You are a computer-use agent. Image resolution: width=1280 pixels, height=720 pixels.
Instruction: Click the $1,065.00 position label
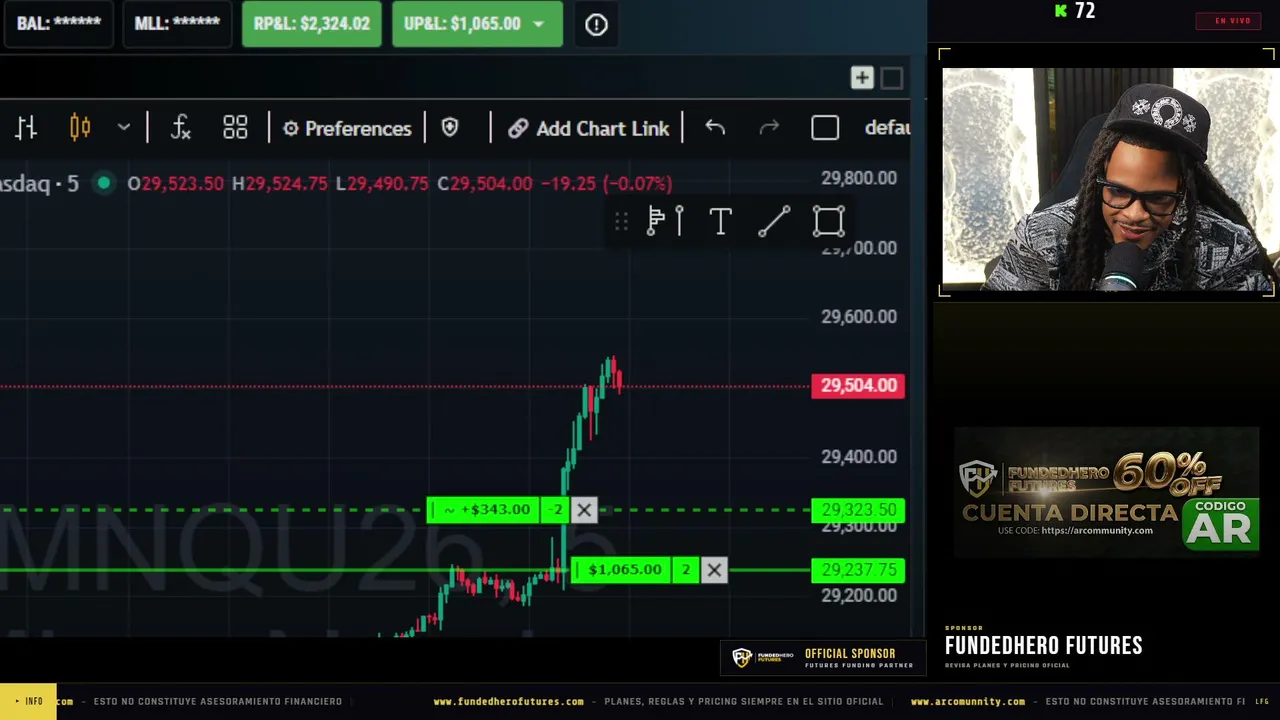(x=622, y=570)
